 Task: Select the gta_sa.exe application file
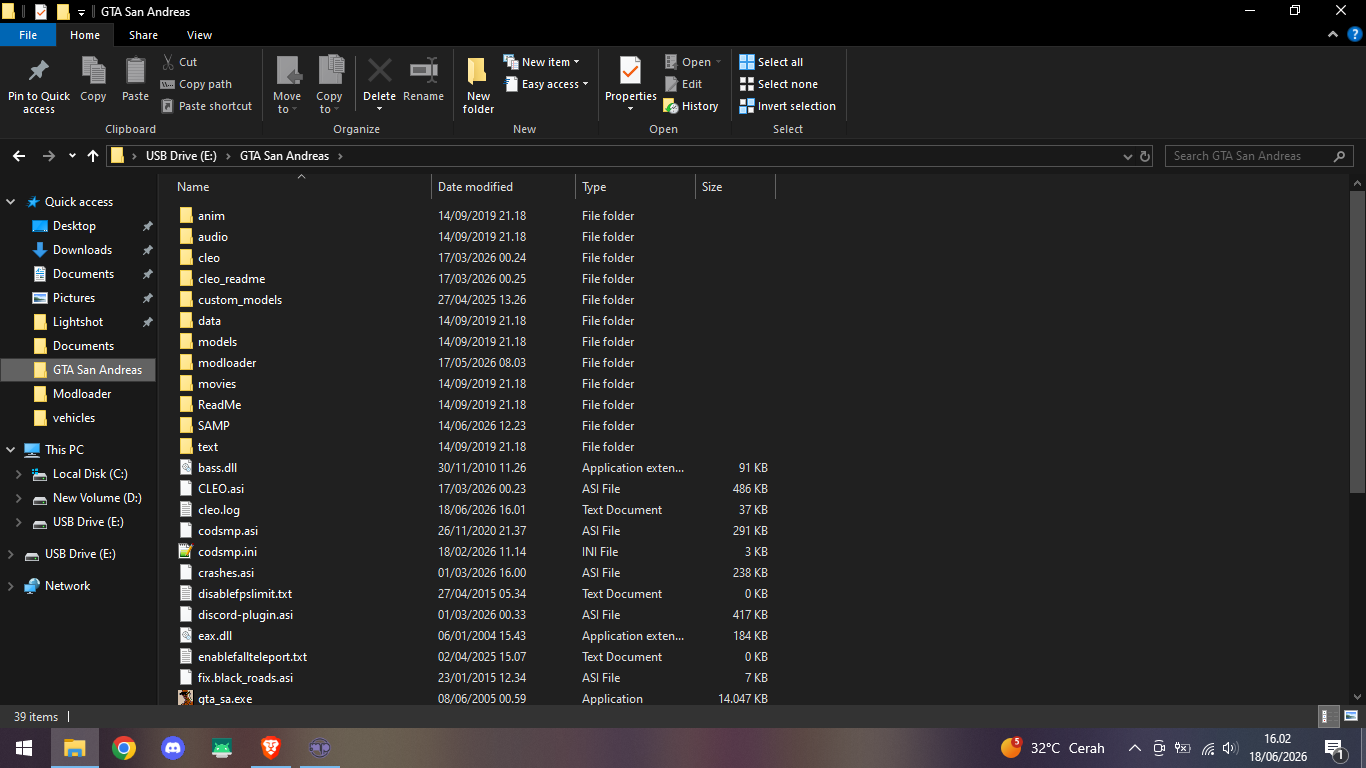(x=225, y=698)
